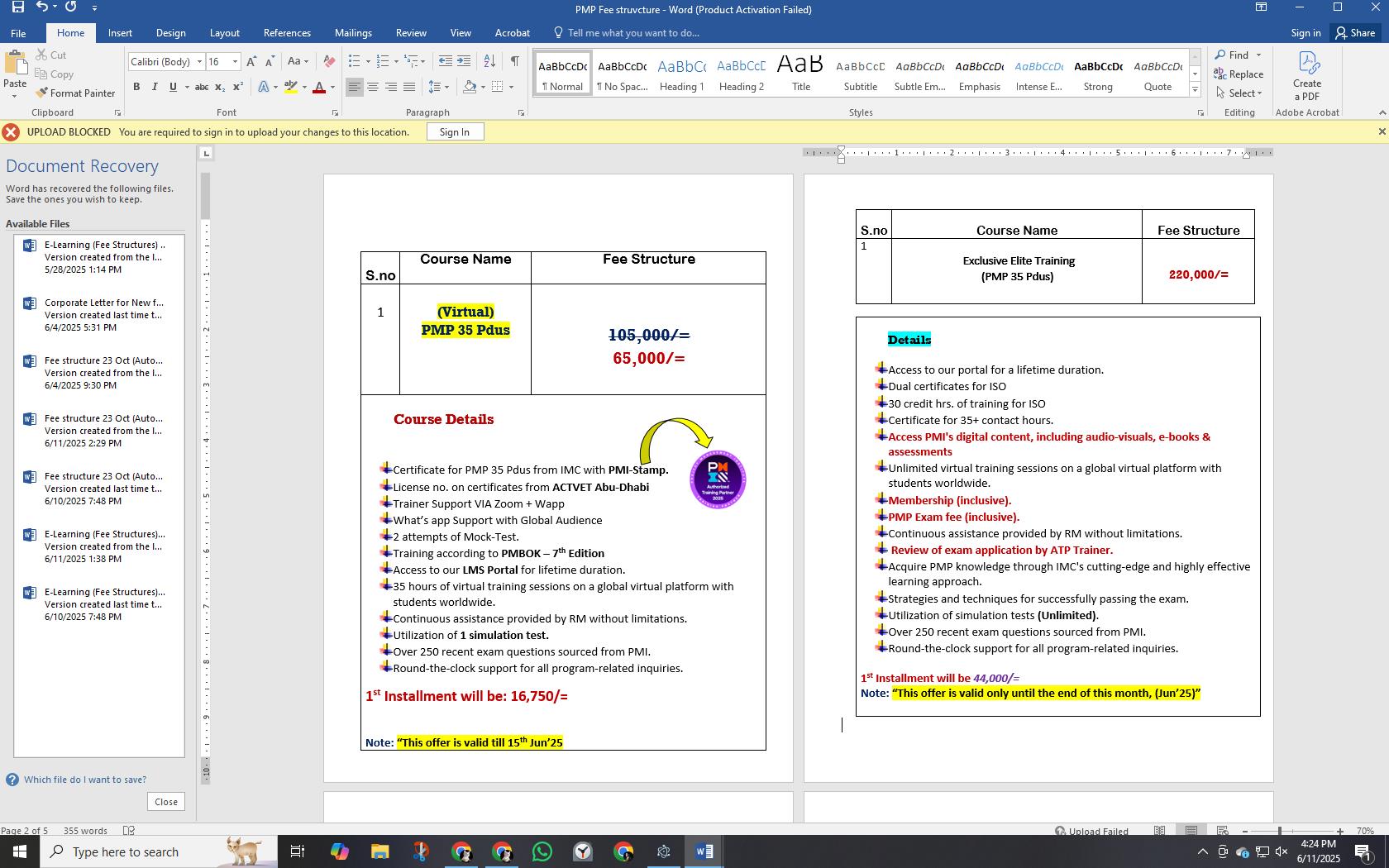Click Read Mode view icon
Image resolution: width=1389 pixels, height=868 pixels.
[x=1160, y=831]
